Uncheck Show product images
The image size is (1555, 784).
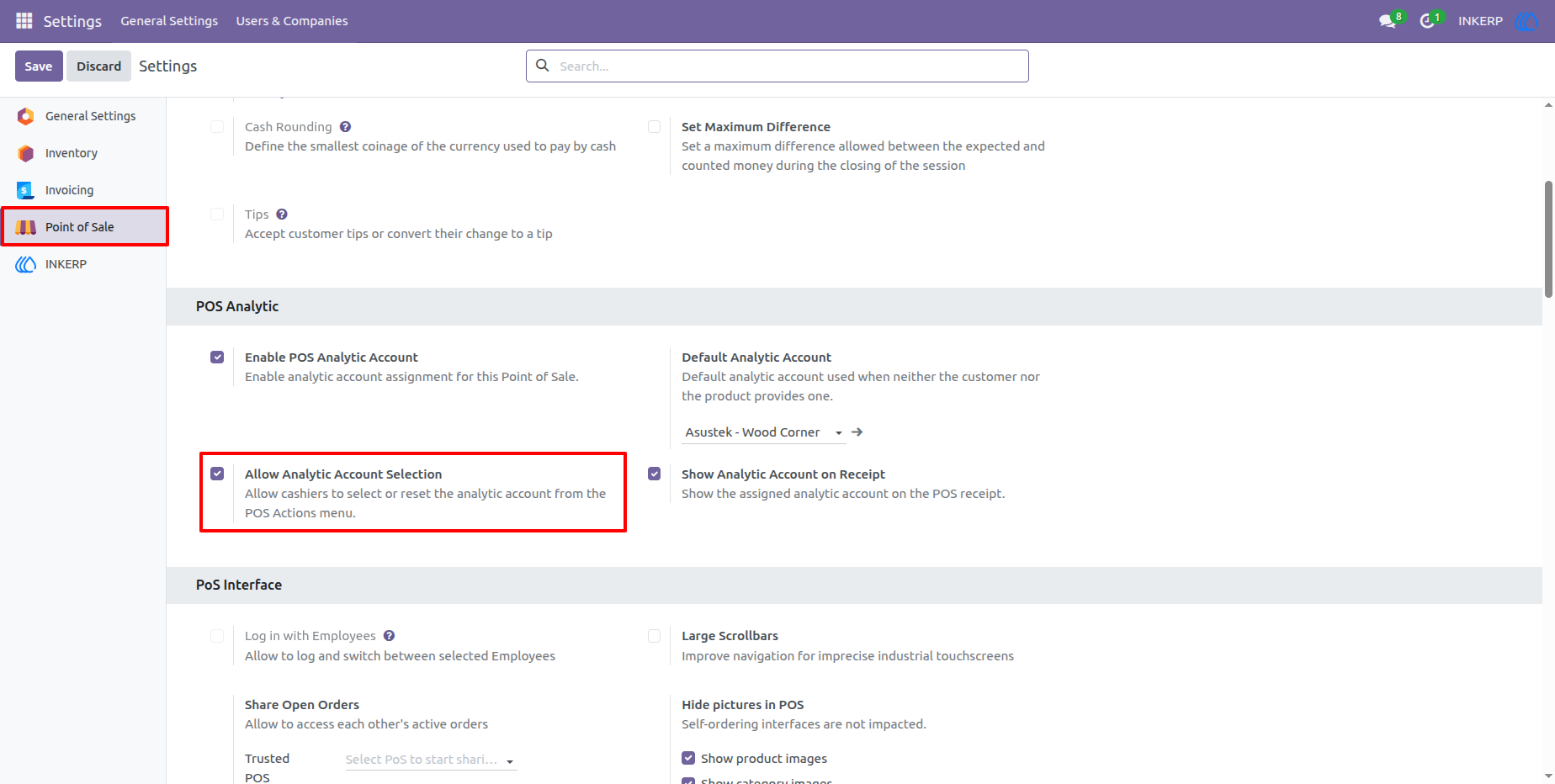pyautogui.click(x=688, y=758)
